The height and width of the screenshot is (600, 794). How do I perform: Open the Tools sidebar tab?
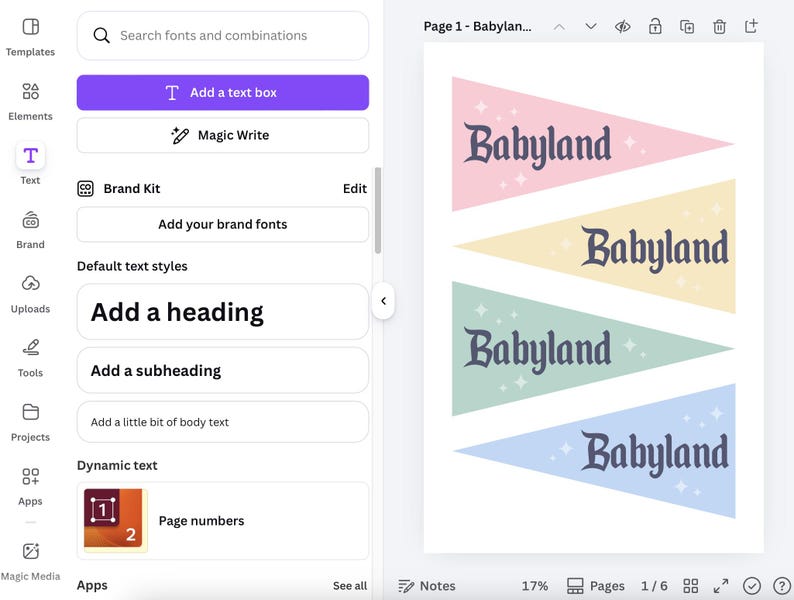click(x=30, y=358)
